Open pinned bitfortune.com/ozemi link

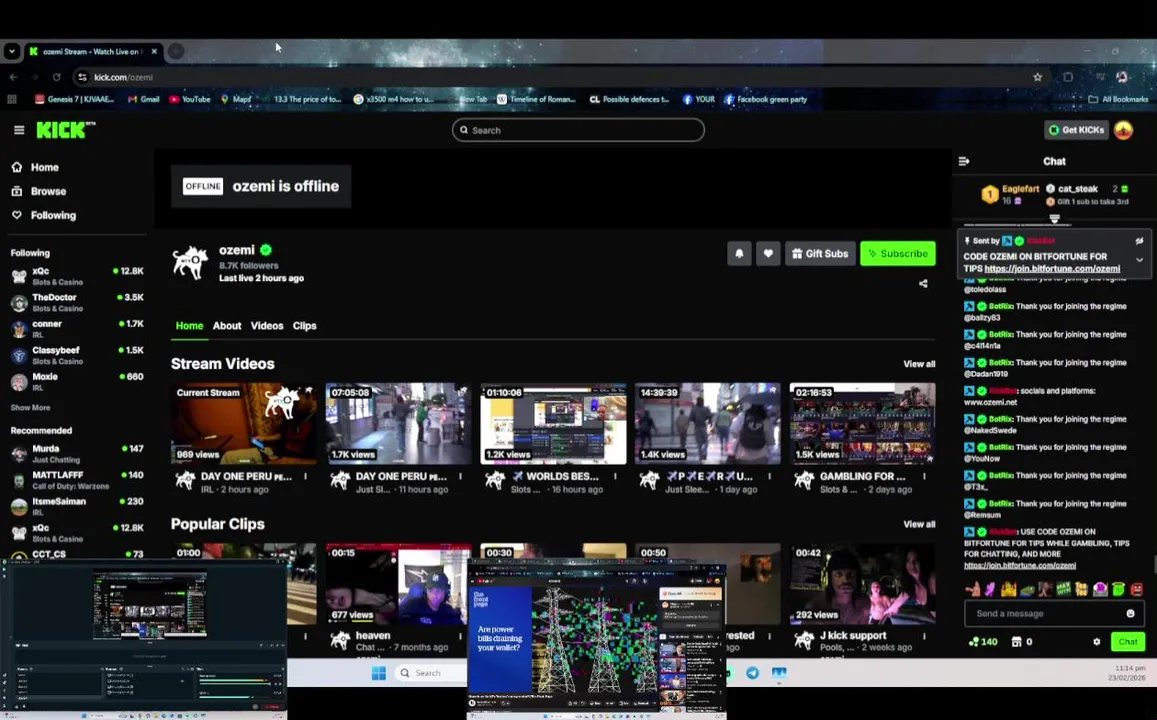[x=1051, y=269]
